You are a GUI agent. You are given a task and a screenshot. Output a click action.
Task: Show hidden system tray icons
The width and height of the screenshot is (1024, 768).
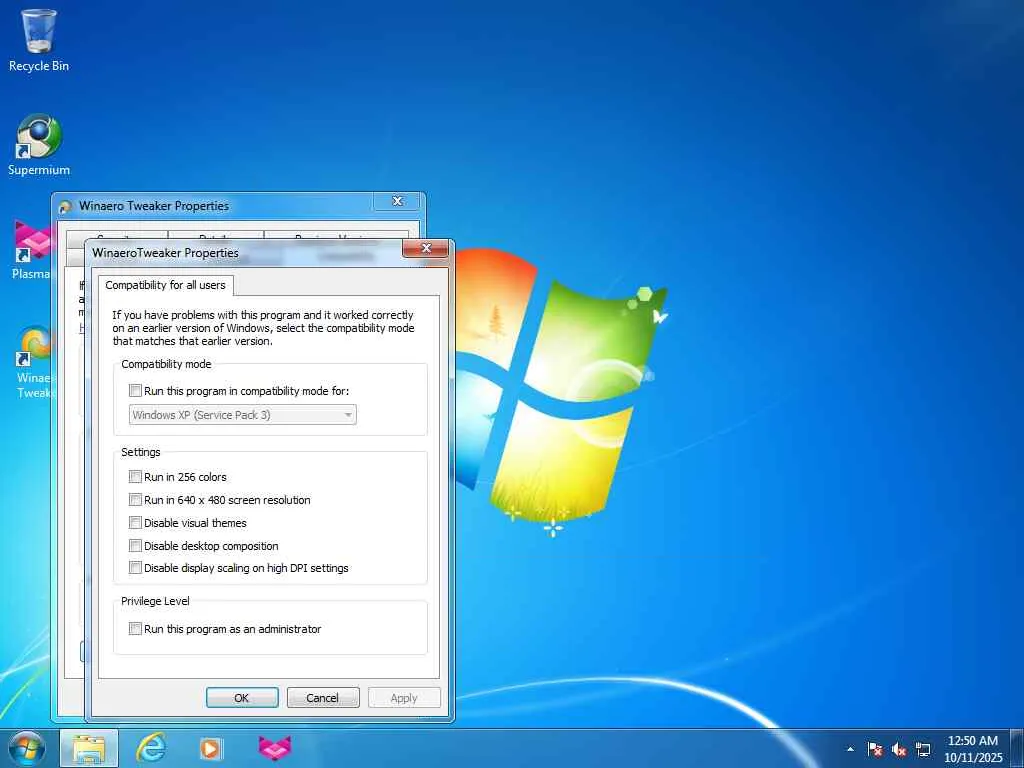(x=850, y=749)
